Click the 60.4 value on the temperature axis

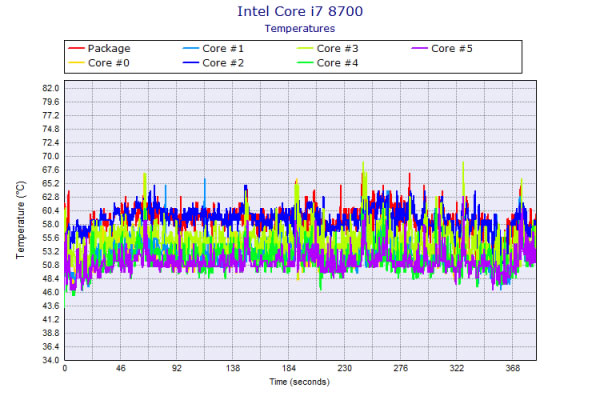point(51,211)
